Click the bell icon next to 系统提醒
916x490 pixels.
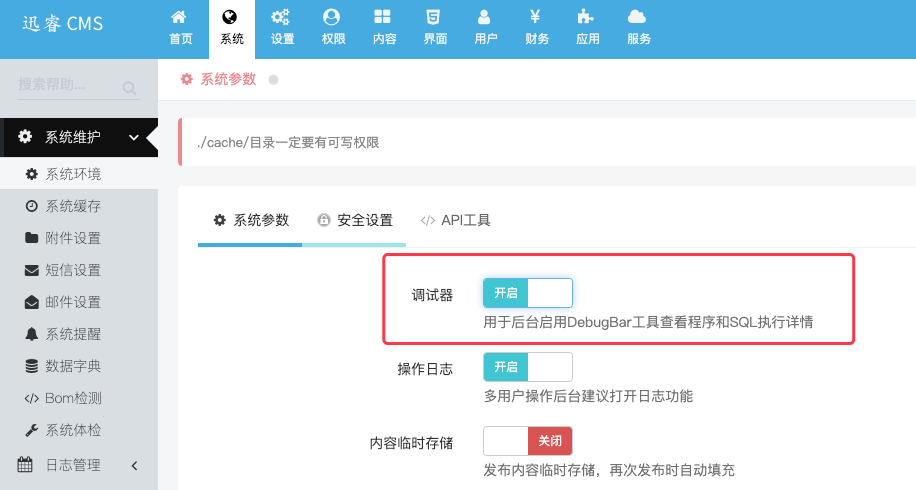[x=32, y=334]
